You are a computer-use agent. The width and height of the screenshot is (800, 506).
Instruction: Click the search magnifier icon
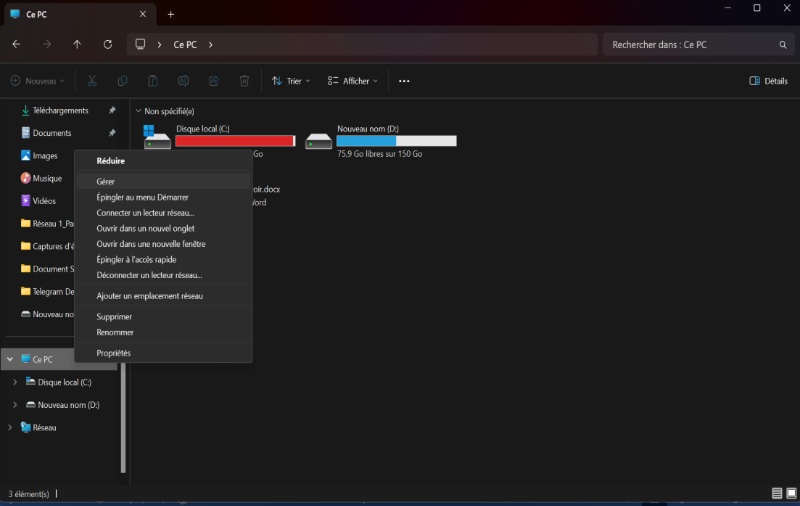783,45
